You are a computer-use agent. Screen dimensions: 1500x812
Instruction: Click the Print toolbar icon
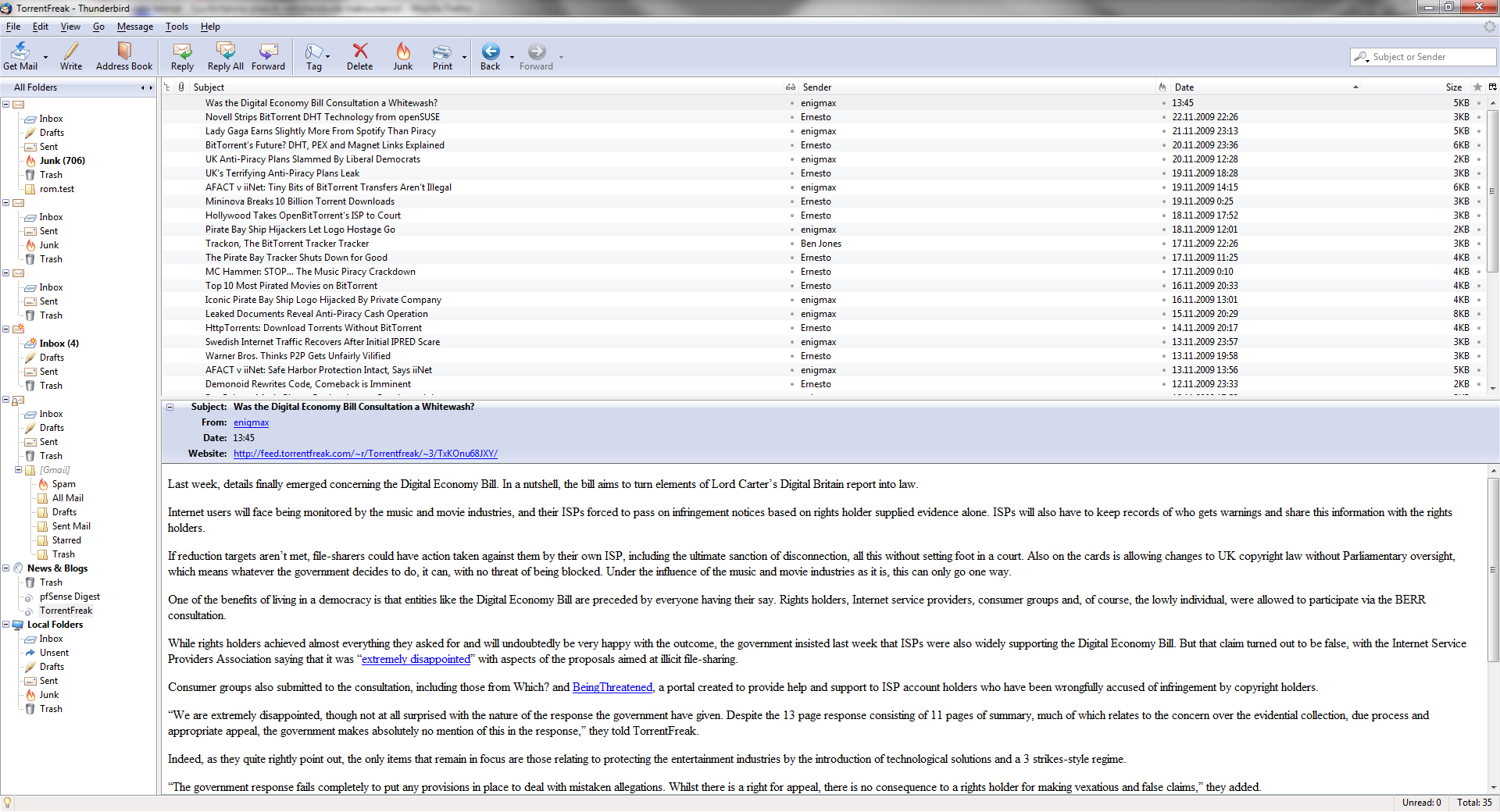click(x=442, y=52)
